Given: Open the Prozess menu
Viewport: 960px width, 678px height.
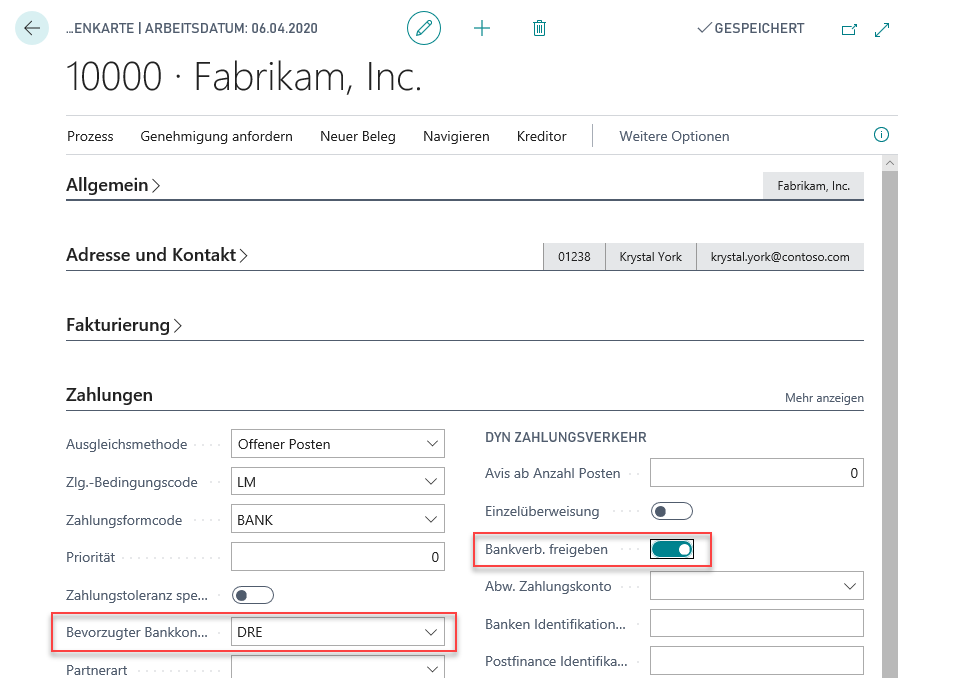Looking at the screenshot, I should click(90, 136).
